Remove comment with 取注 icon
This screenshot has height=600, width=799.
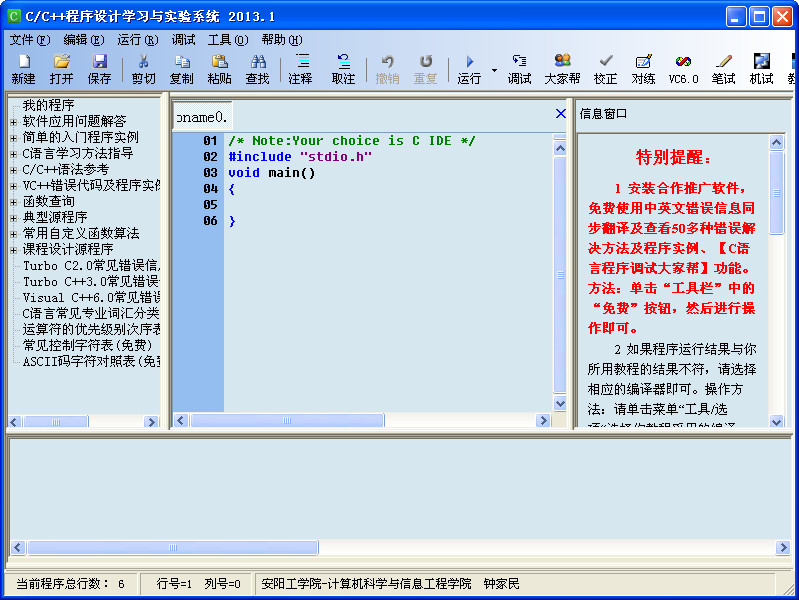click(343, 69)
